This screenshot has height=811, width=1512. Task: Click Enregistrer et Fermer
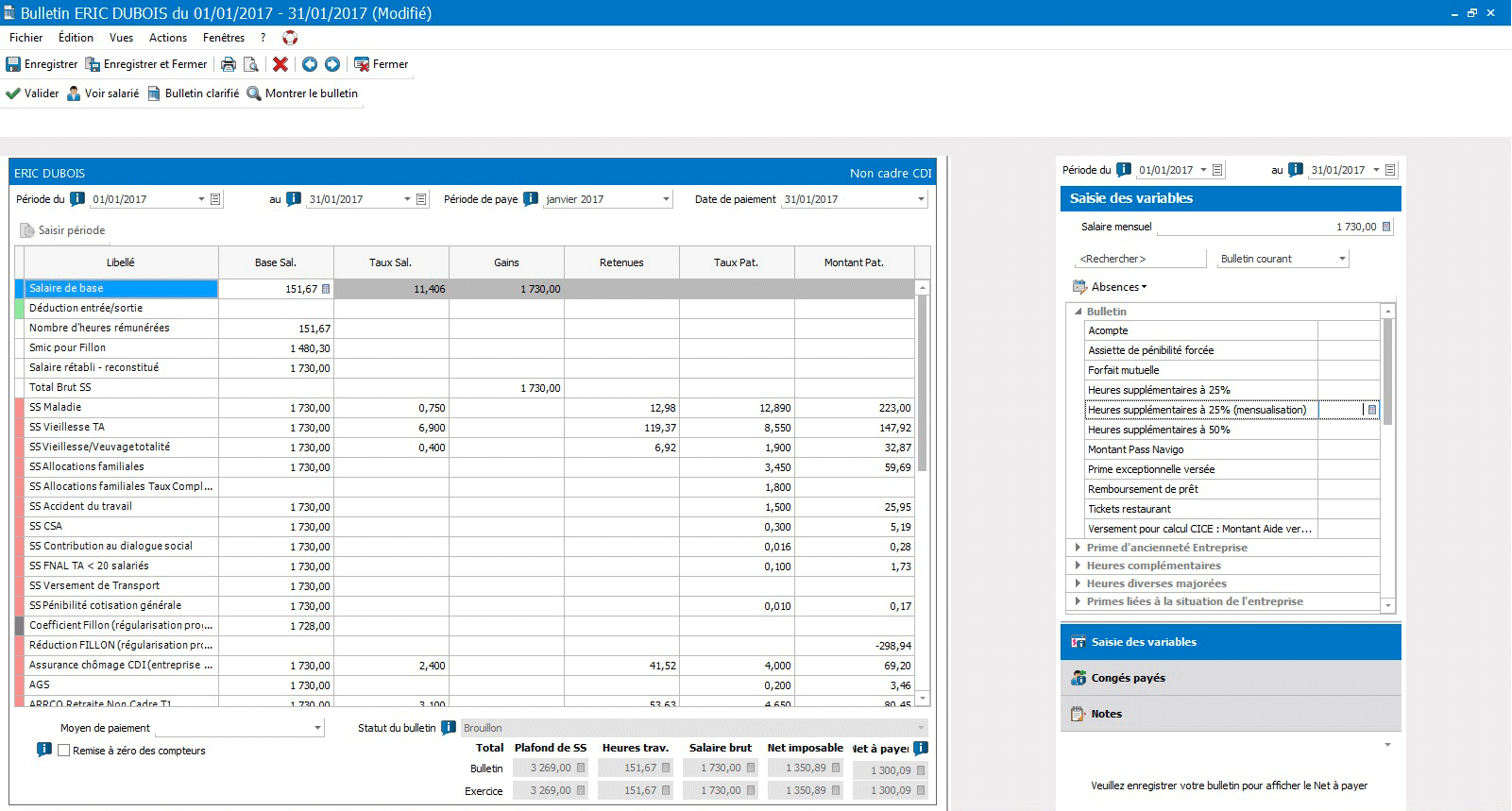point(146,64)
